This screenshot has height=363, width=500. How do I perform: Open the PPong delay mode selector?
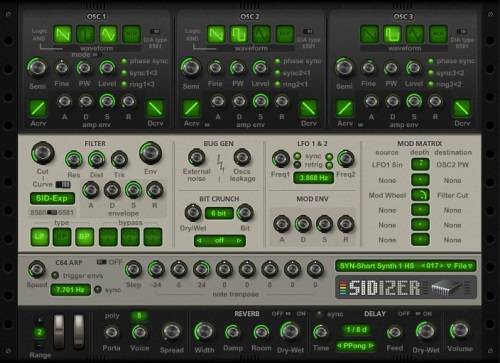pos(355,346)
